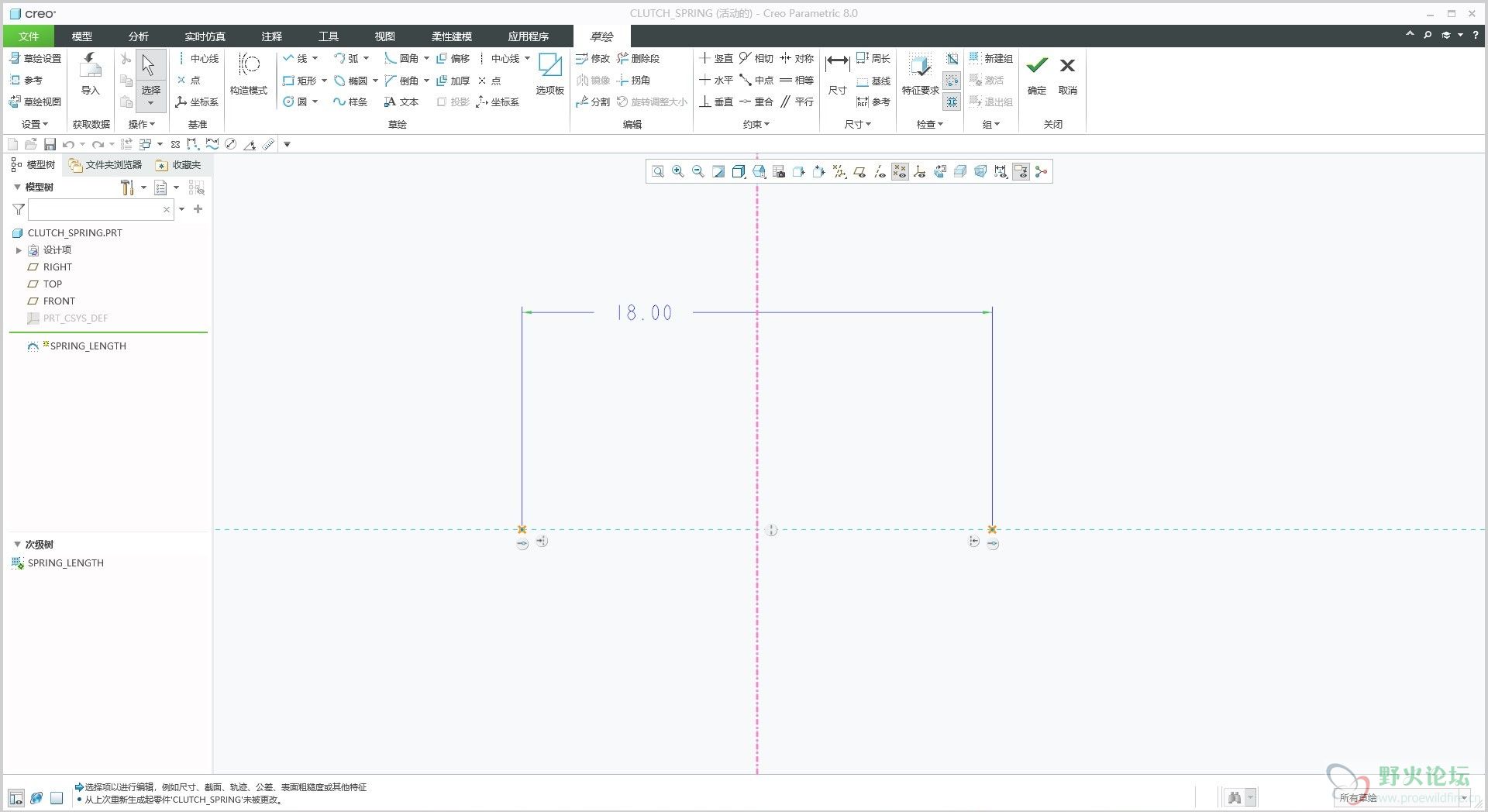Image resolution: width=1488 pixels, height=812 pixels.
Task: Click 草绘视图 (Sketch View)
Action: pyautogui.click(x=35, y=101)
